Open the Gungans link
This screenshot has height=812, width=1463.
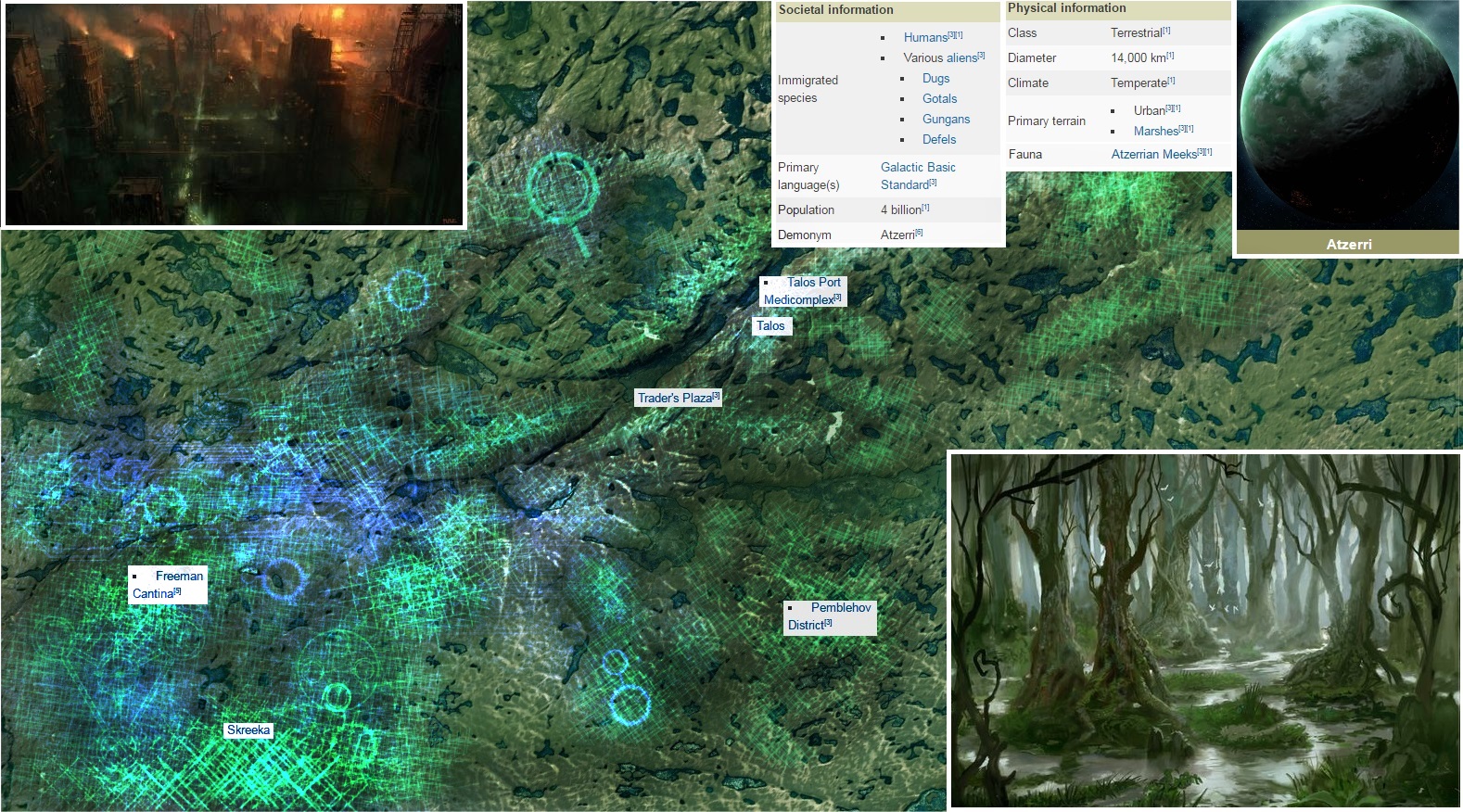pos(946,120)
